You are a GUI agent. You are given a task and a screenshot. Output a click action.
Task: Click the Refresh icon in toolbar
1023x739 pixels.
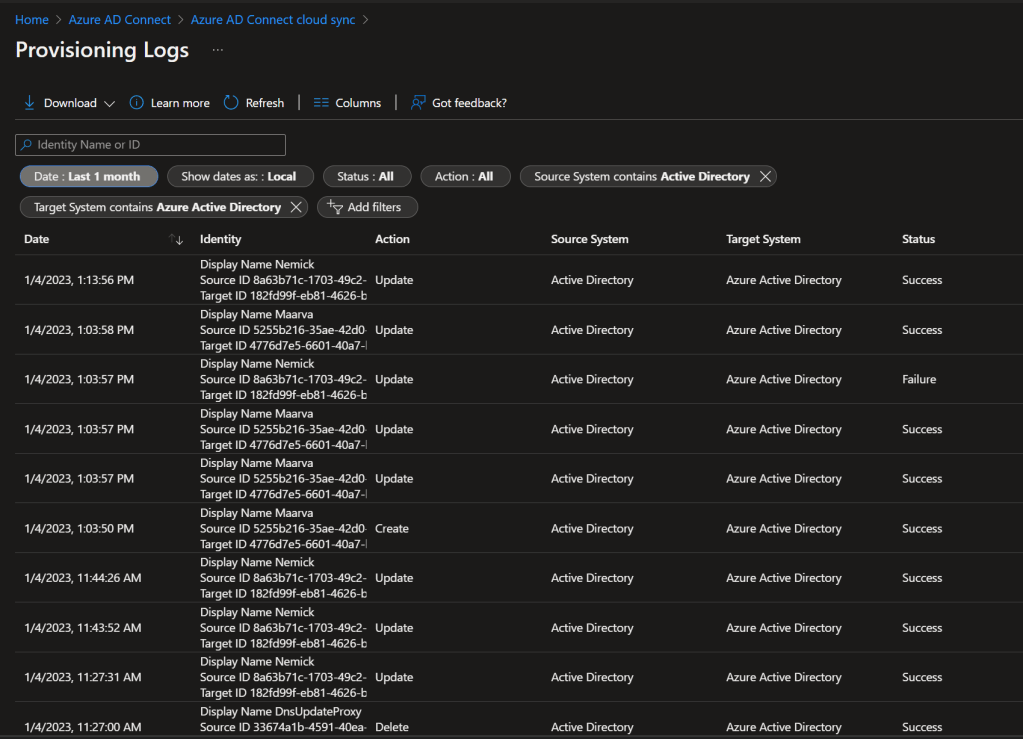click(x=231, y=103)
